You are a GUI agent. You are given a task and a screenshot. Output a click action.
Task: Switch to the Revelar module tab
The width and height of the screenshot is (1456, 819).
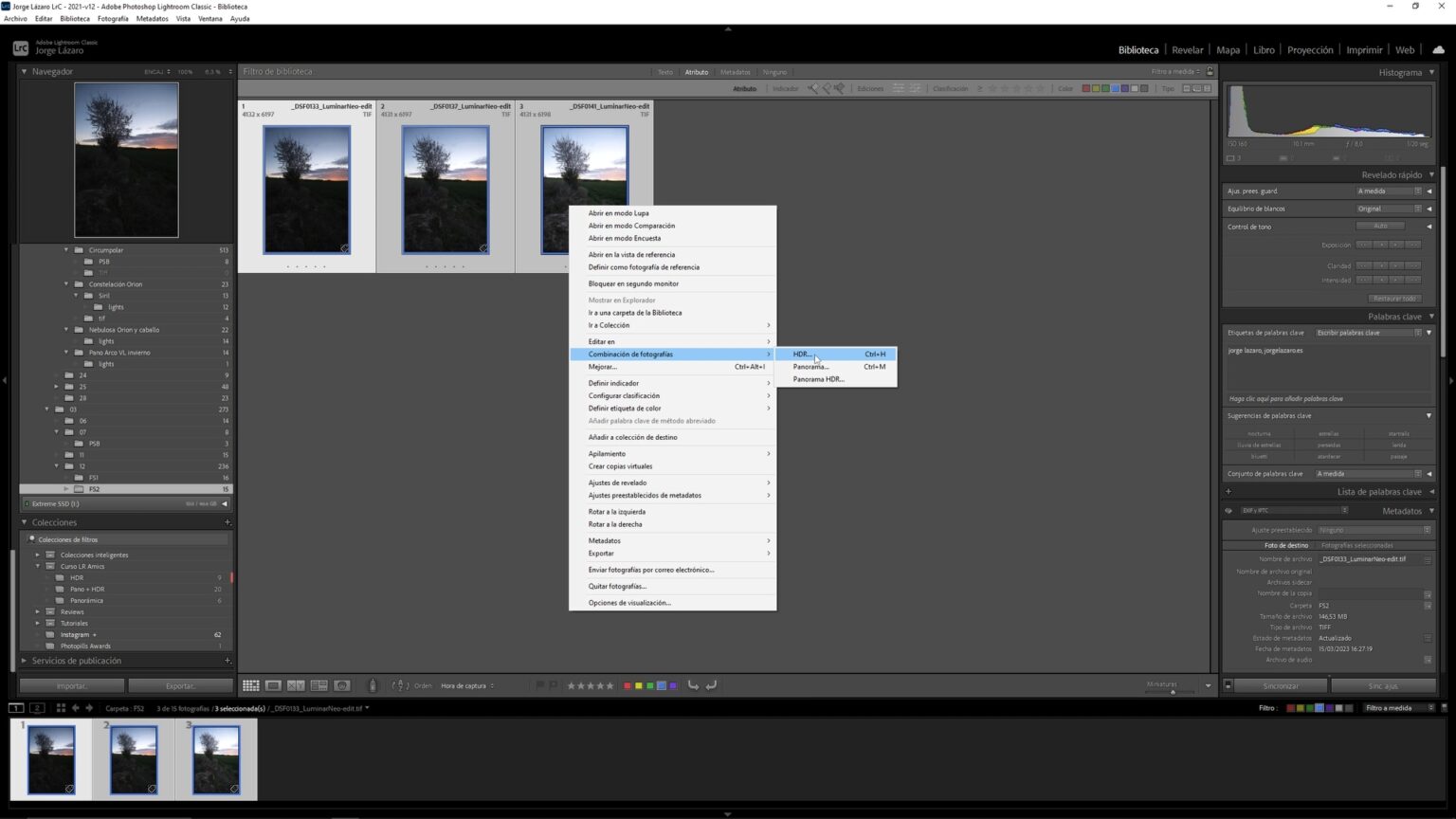1187,49
